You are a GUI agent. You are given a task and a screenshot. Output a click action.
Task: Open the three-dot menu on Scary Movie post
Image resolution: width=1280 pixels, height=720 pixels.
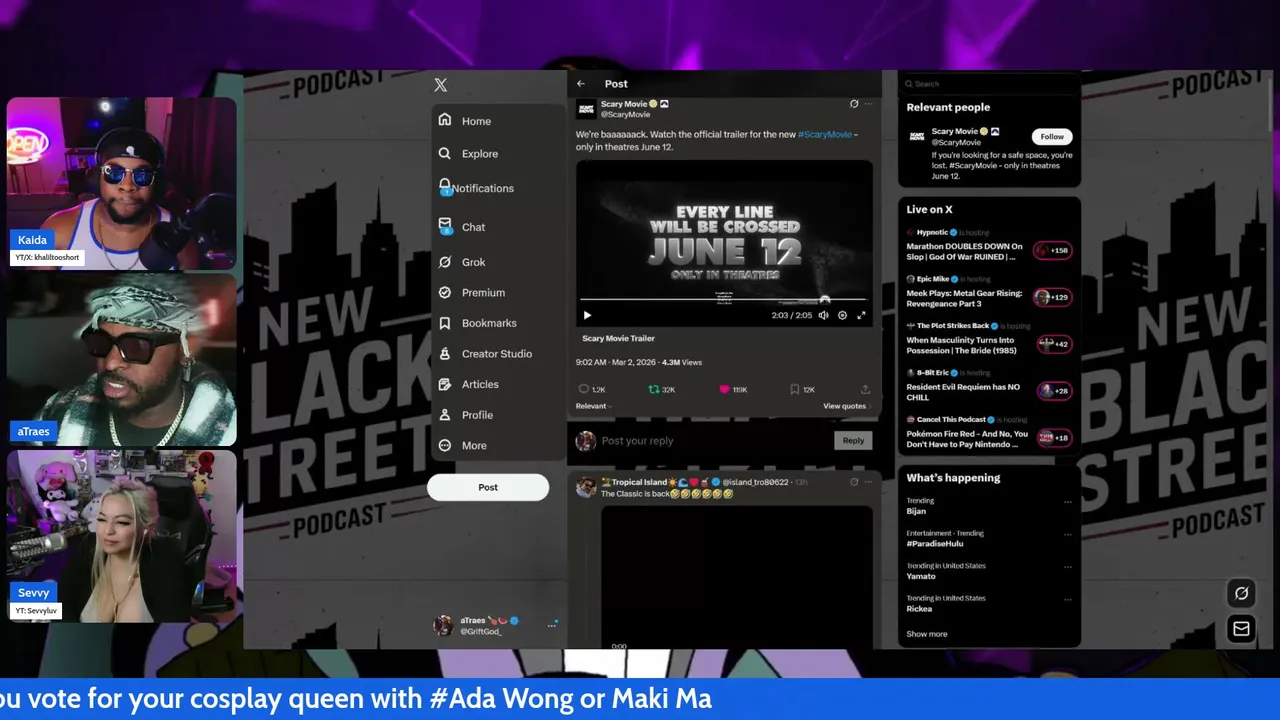pos(868,104)
